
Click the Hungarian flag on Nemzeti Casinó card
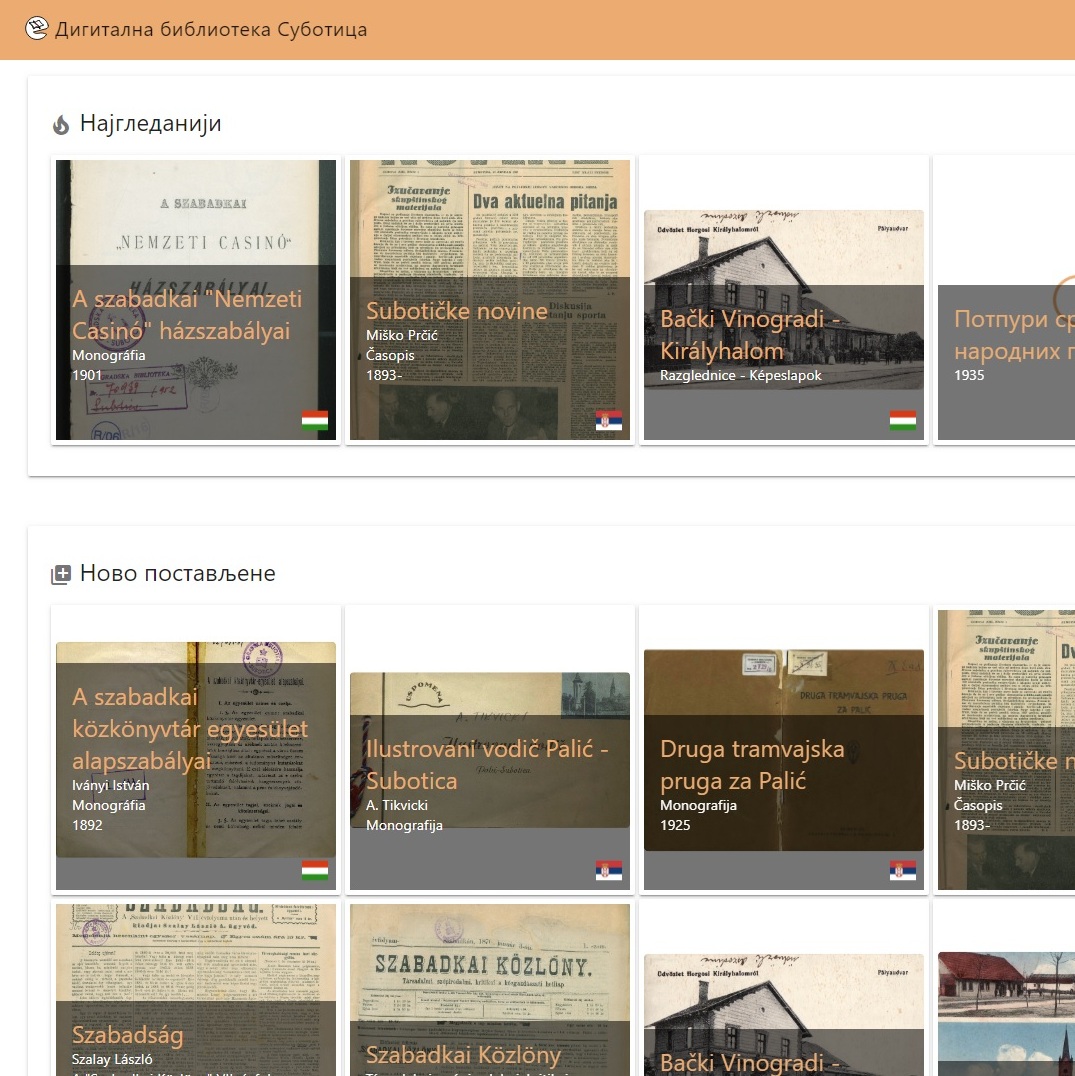315,420
